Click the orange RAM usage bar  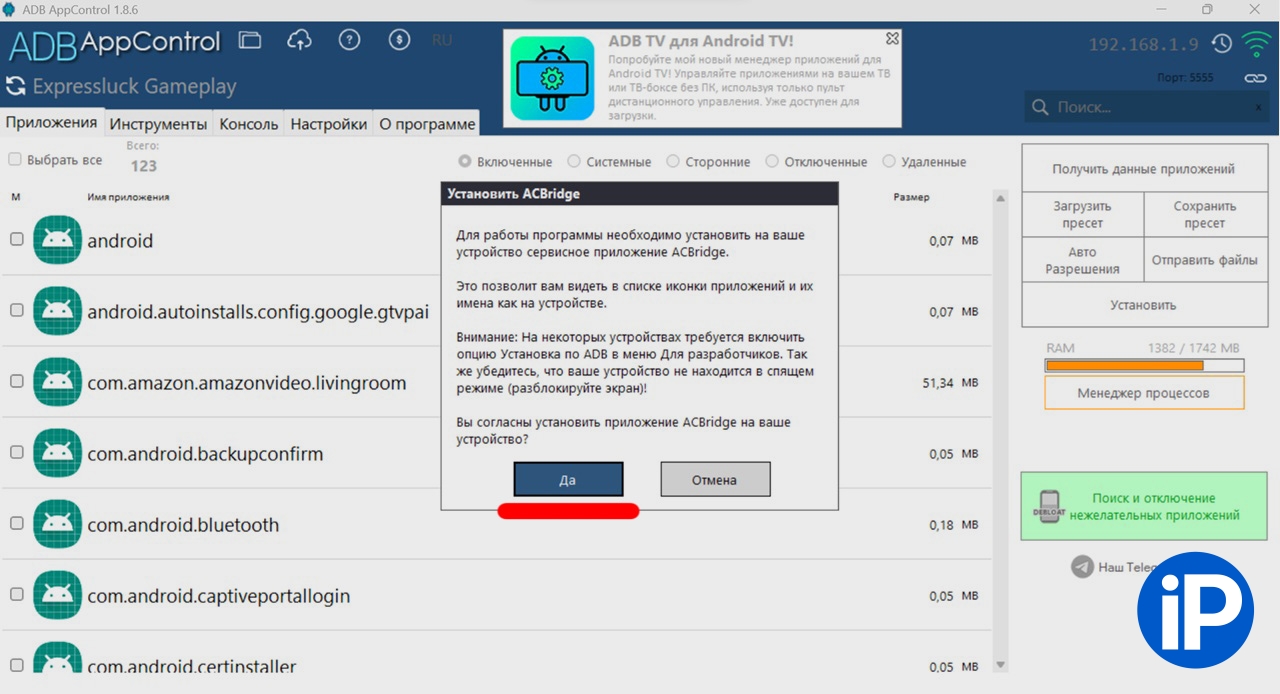[x=1144, y=366]
